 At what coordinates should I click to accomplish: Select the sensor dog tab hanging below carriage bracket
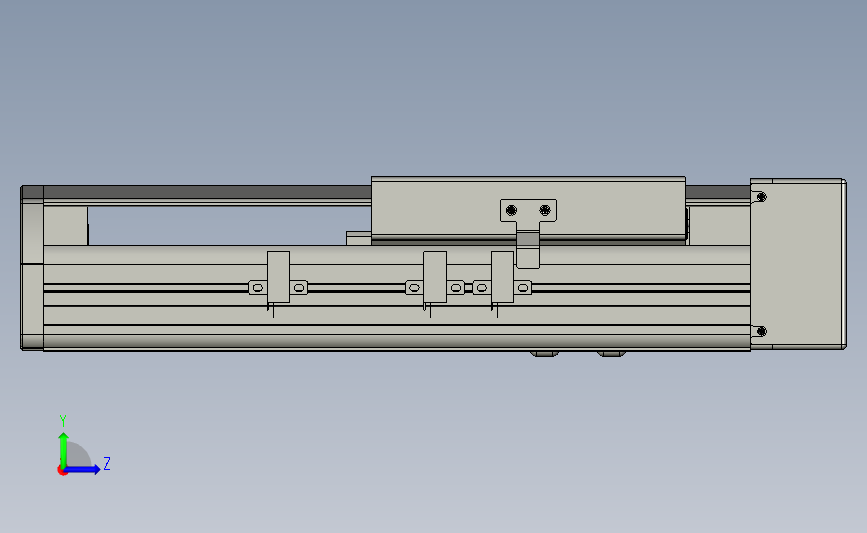[x=528, y=249]
